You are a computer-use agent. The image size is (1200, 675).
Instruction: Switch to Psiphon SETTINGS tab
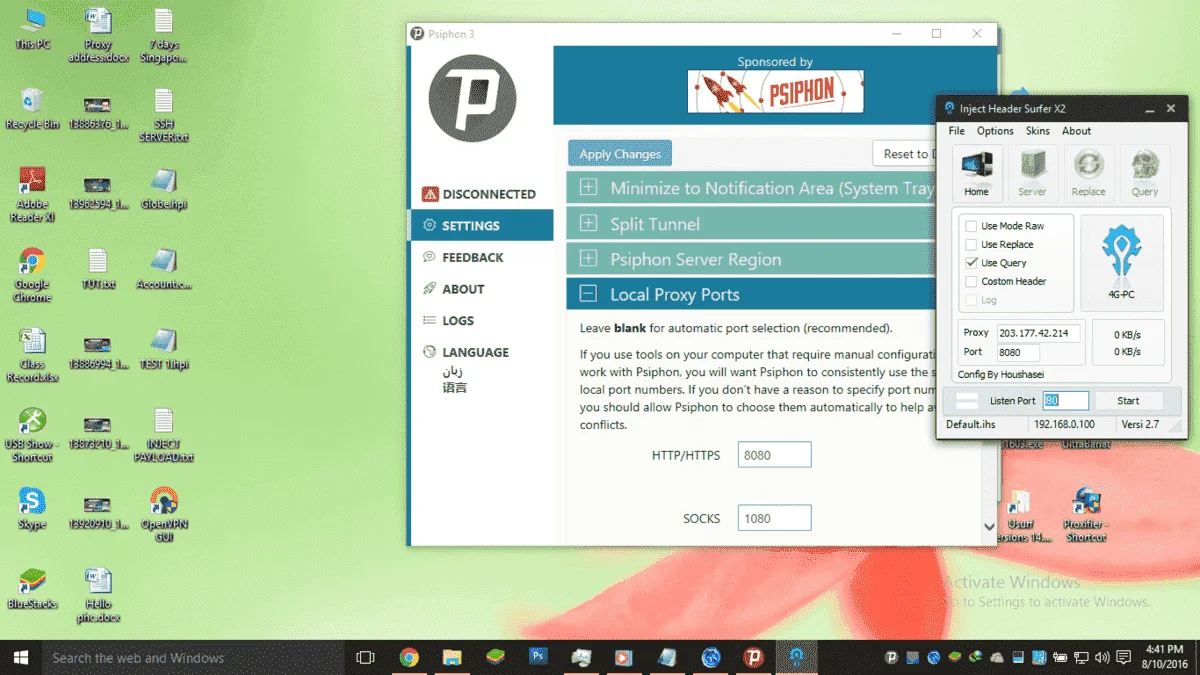481,225
